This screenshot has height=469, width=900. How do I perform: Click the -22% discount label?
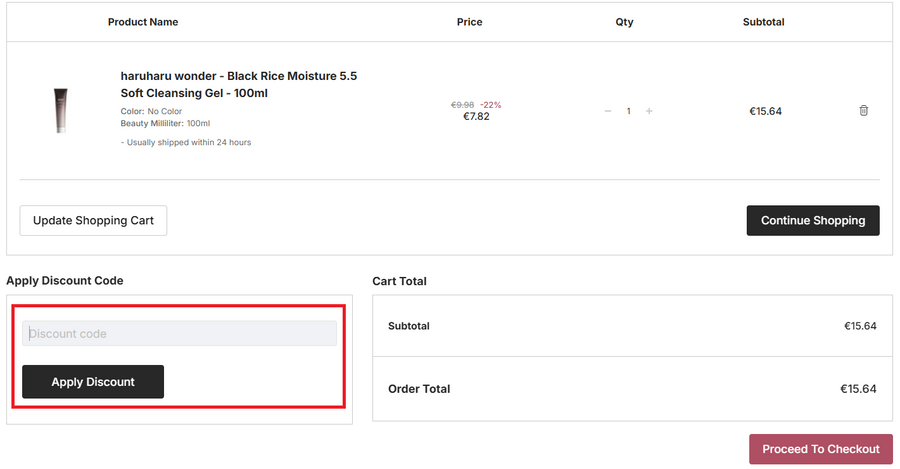tap(490, 104)
